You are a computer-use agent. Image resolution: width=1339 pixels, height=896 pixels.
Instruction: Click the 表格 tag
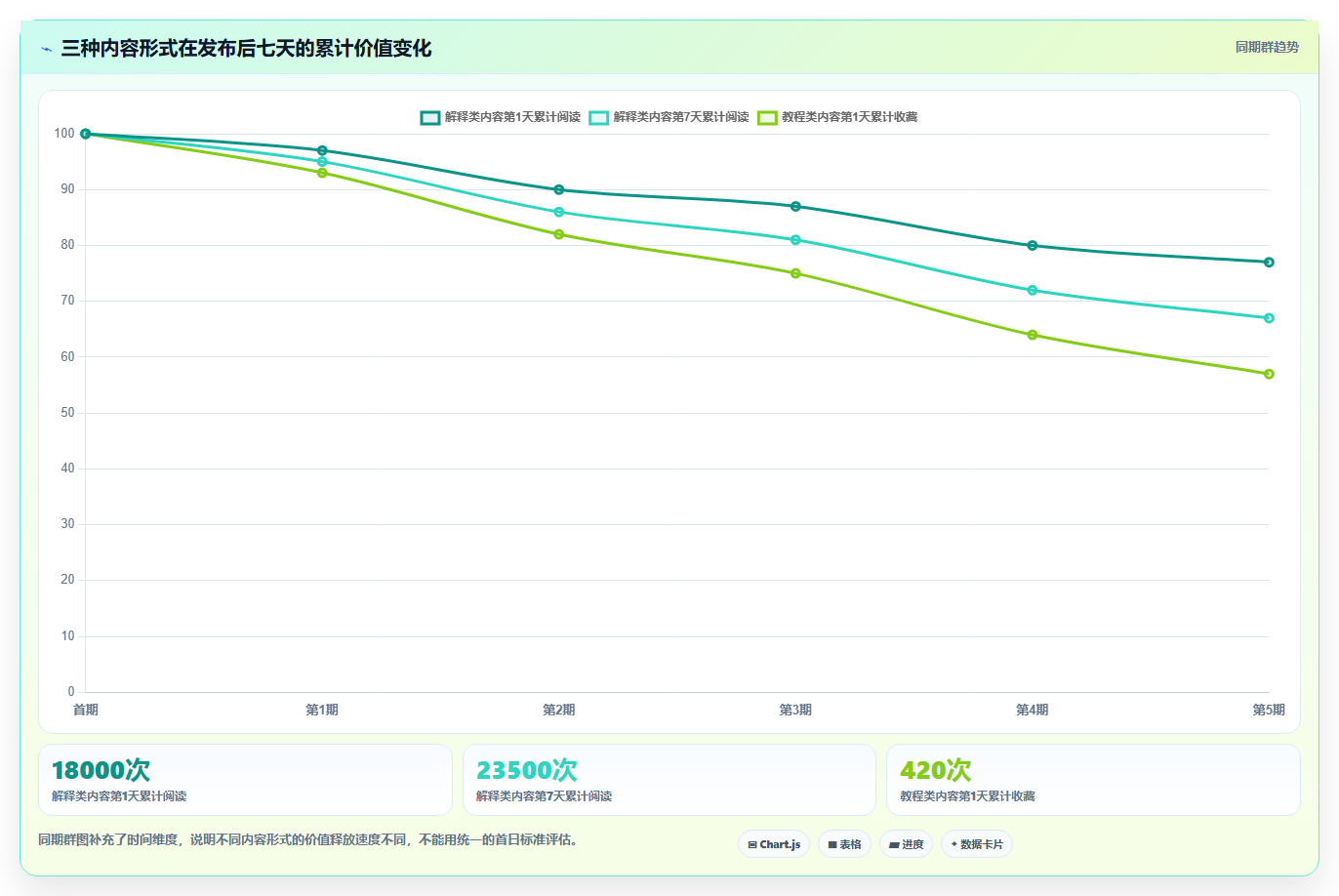844,844
